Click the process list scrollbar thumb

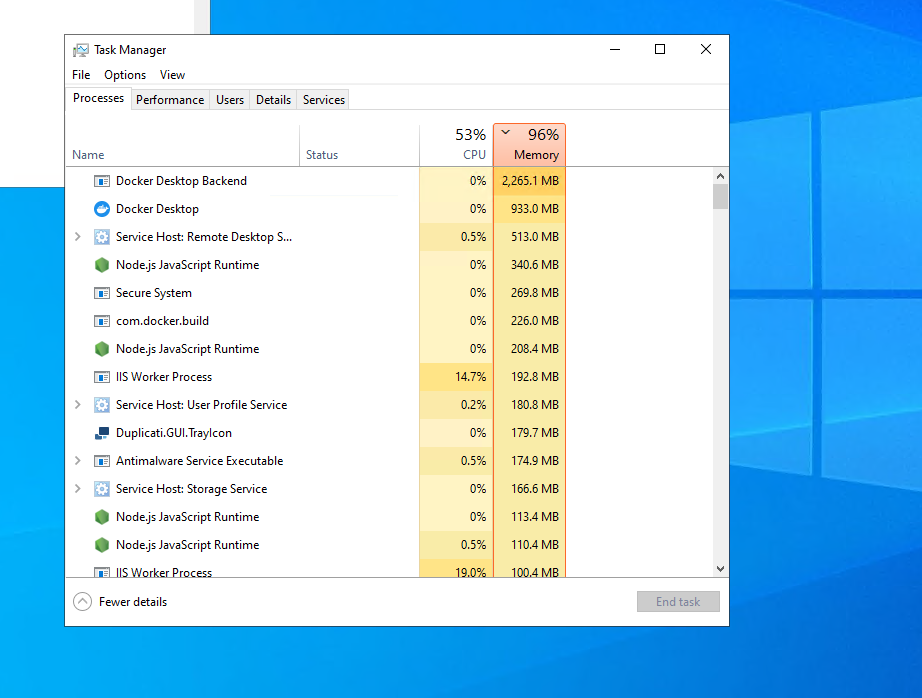pyautogui.click(x=720, y=196)
